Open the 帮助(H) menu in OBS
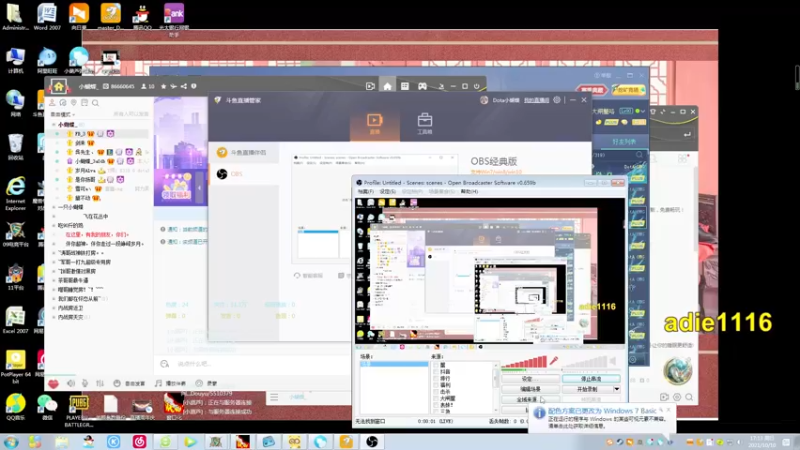Viewport: 800px width, 450px height. [x=469, y=191]
